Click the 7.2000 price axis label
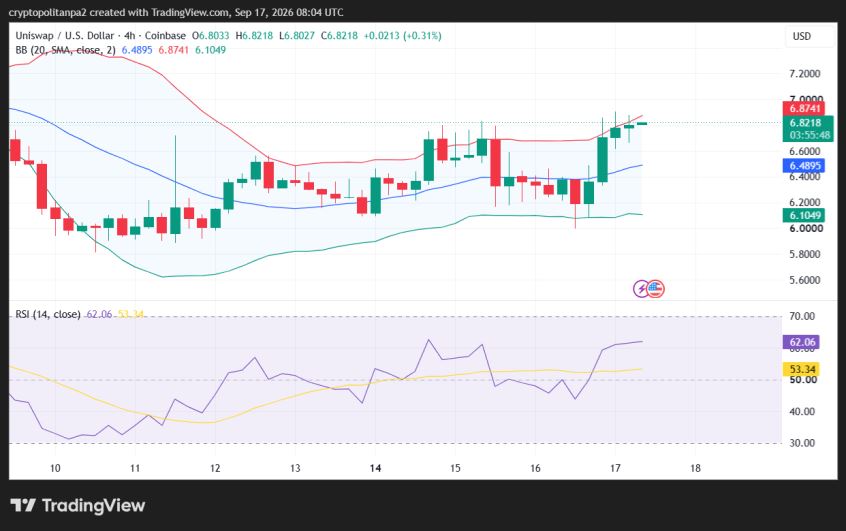This screenshot has height=531, width=846. pyautogui.click(x=804, y=74)
